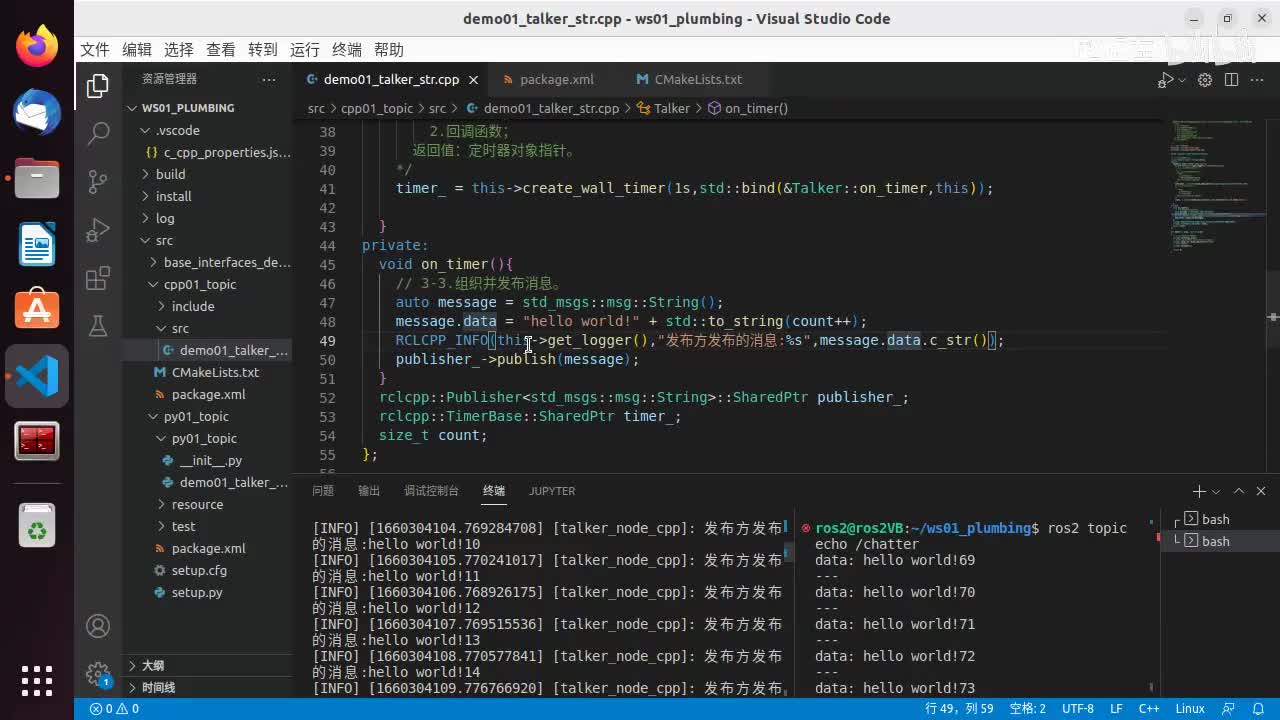Click the C++ language mode indicator
This screenshot has width=1280, height=720.
(x=1149, y=709)
